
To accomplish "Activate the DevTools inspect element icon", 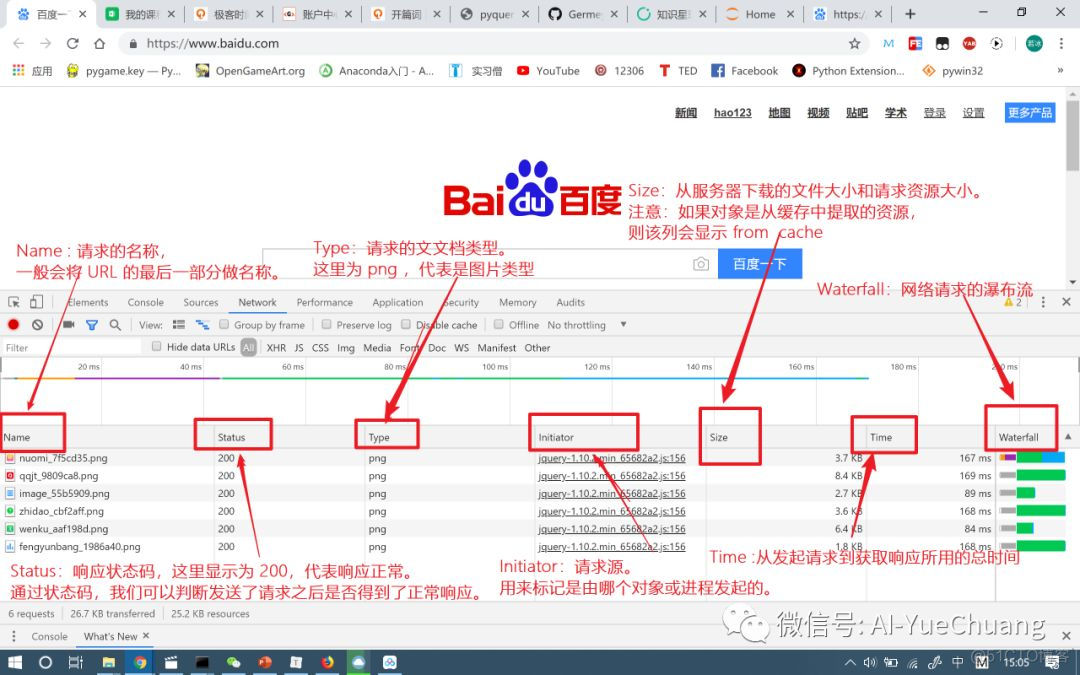I will (14, 302).
